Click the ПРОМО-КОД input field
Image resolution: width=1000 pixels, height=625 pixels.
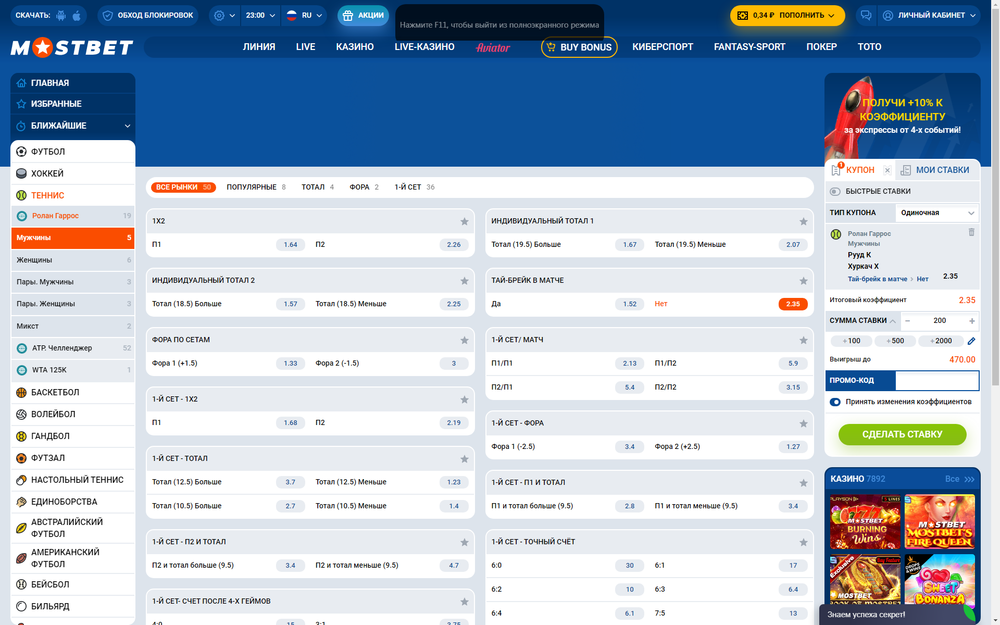[x=937, y=381]
